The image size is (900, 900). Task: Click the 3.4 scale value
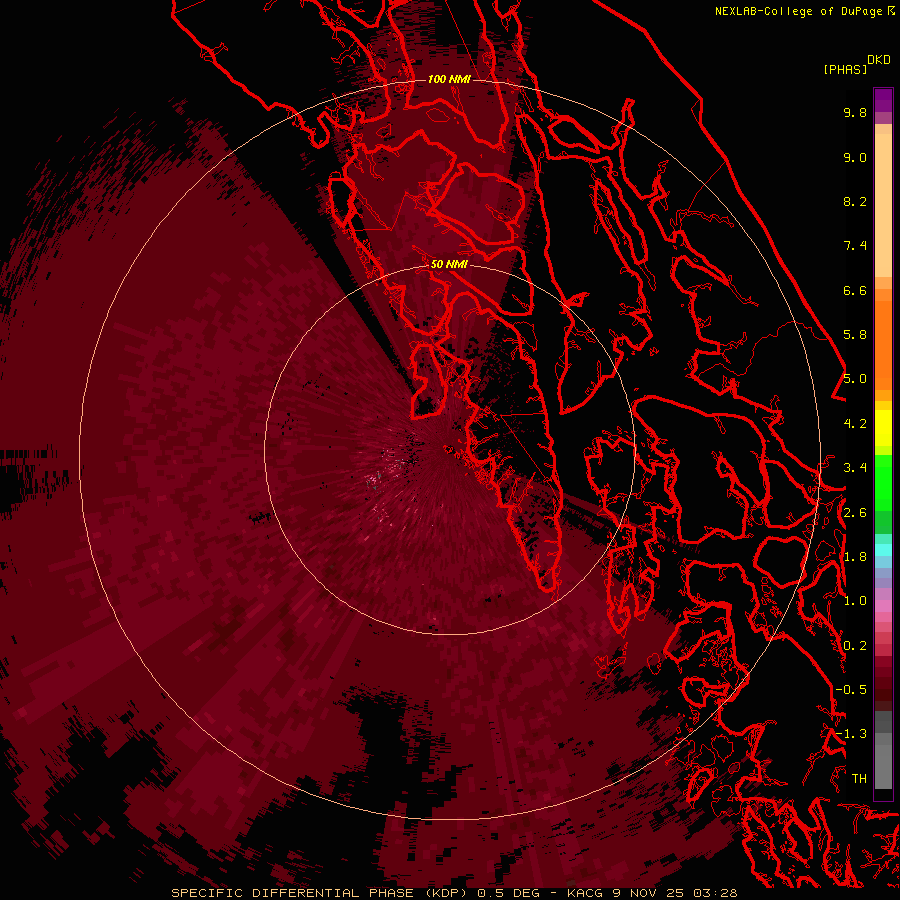[x=855, y=468]
